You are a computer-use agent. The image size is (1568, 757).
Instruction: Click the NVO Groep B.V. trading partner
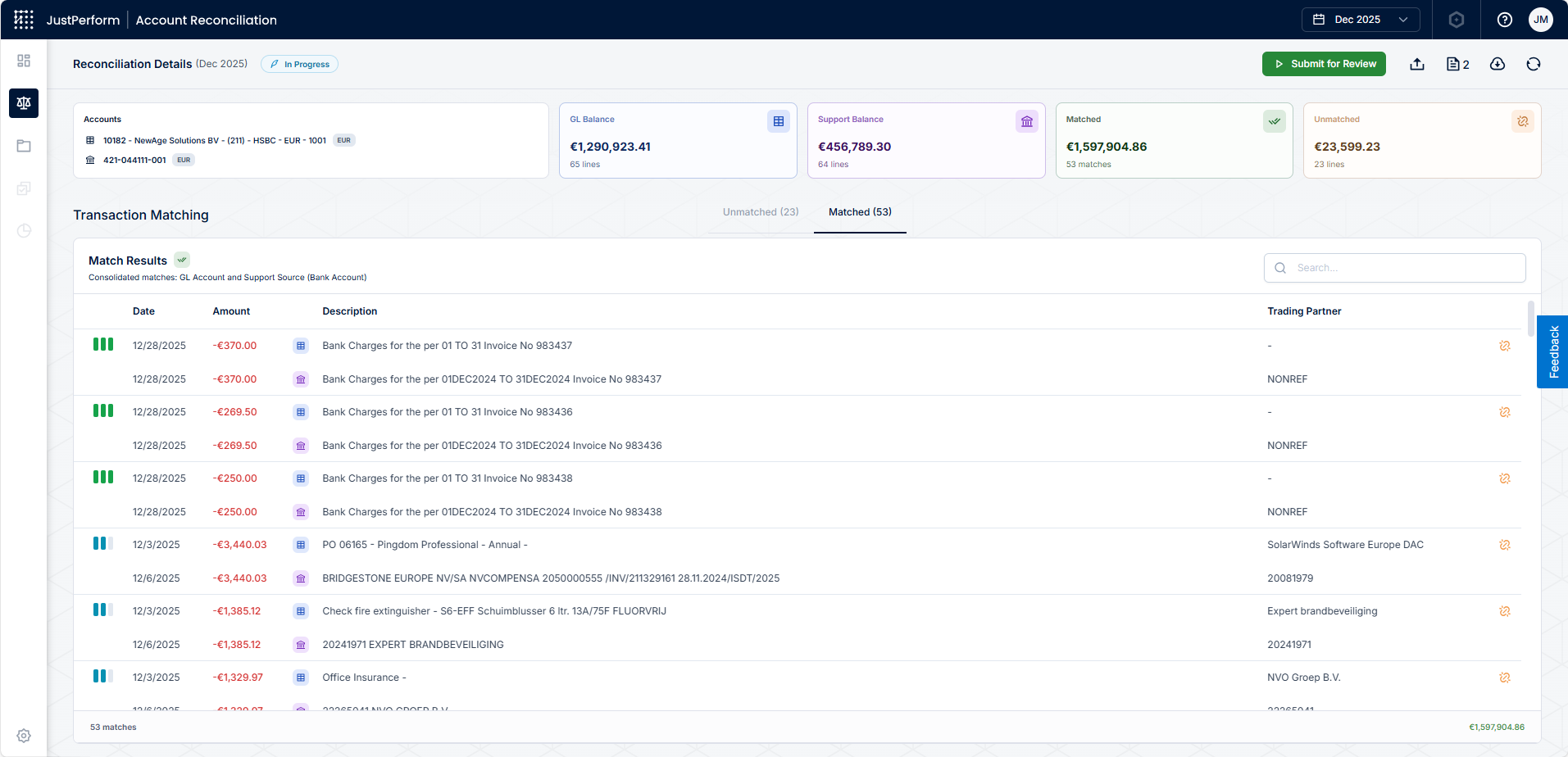pos(1304,678)
